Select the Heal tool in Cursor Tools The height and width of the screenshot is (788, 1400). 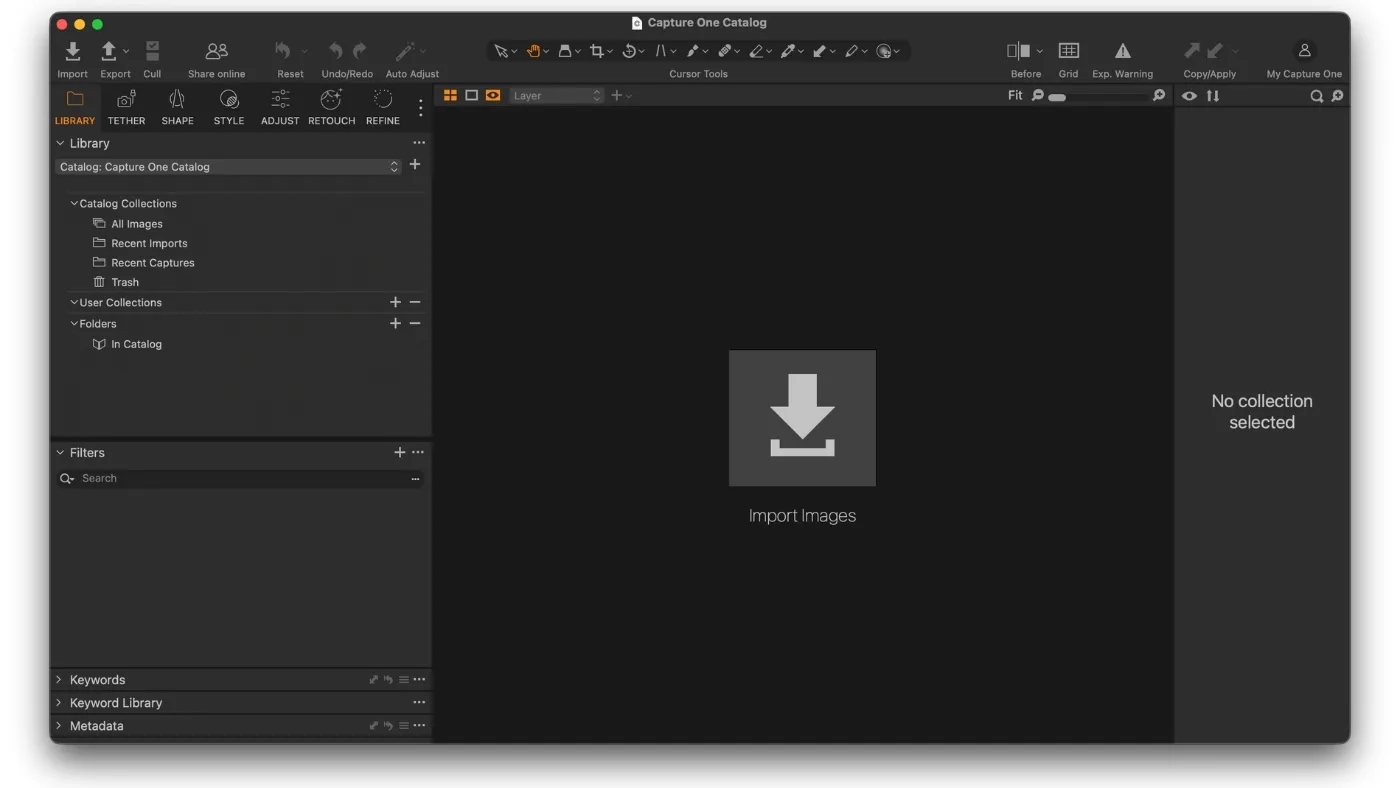(727, 50)
